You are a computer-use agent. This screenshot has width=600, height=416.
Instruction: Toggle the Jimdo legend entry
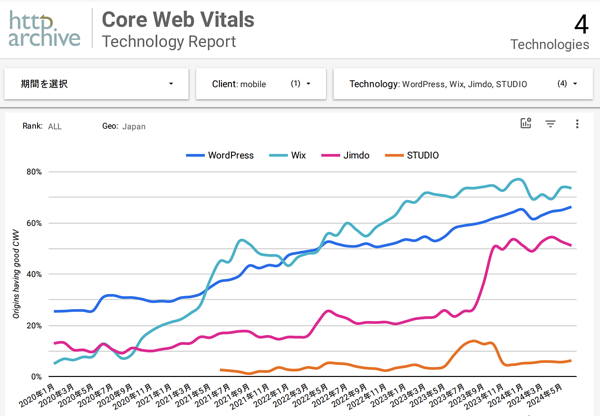pyautogui.click(x=345, y=155)
